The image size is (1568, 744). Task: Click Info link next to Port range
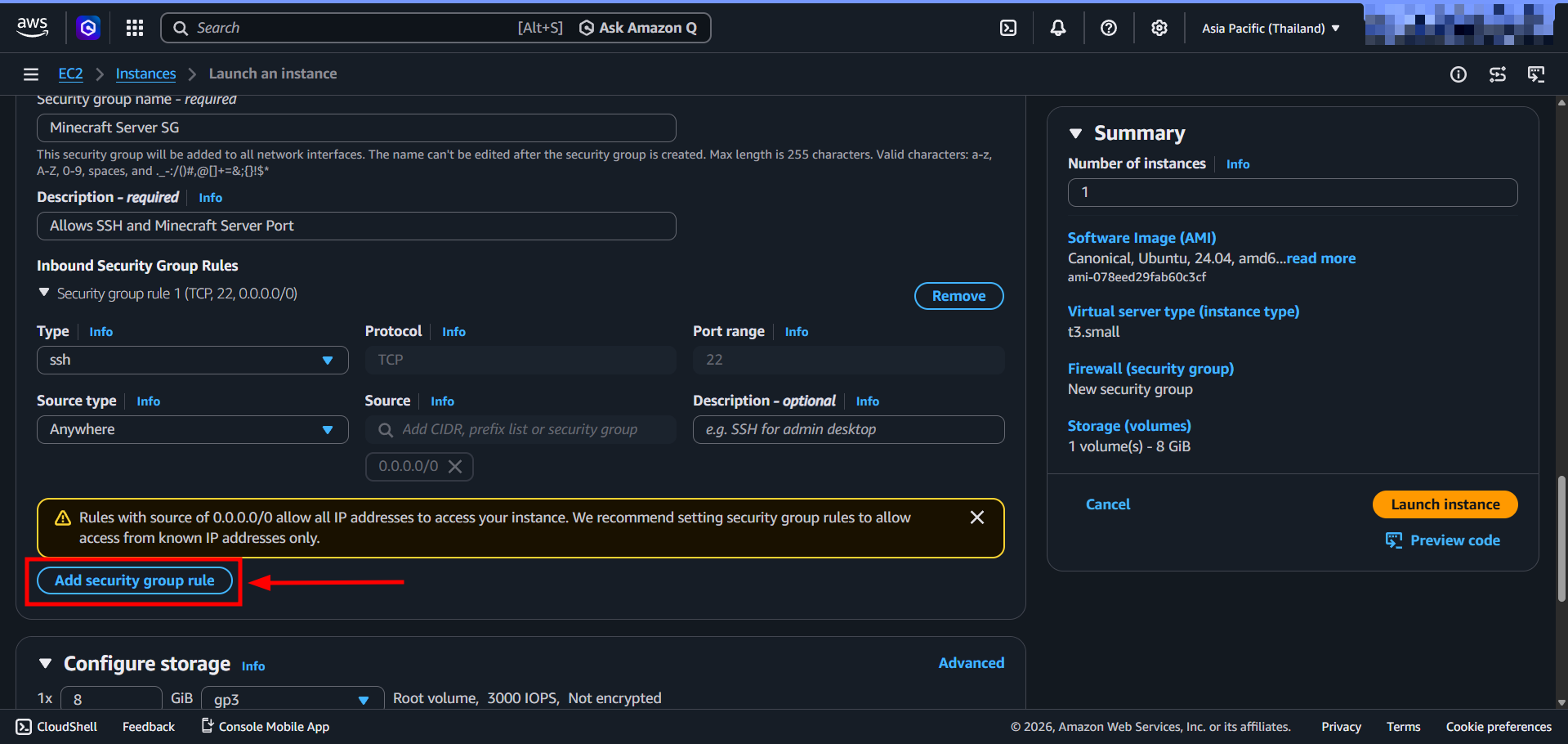tap(797, 332)
